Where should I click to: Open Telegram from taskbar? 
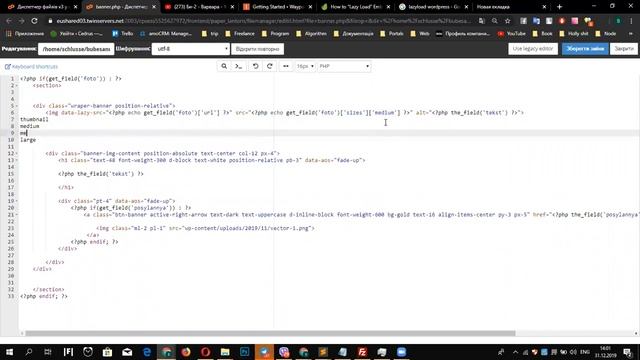pos(264,352)
